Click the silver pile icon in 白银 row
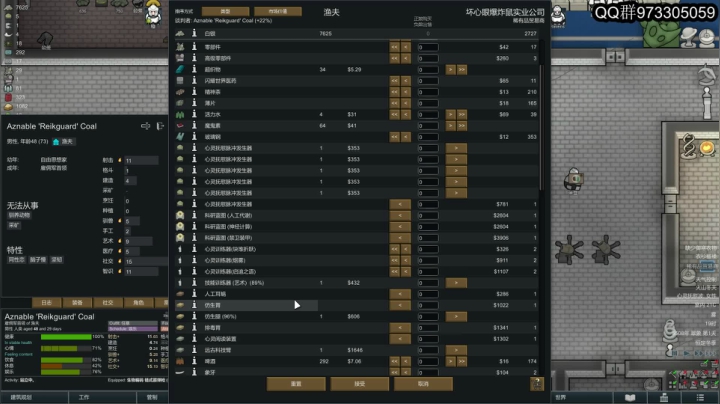 tap(180, 33)
